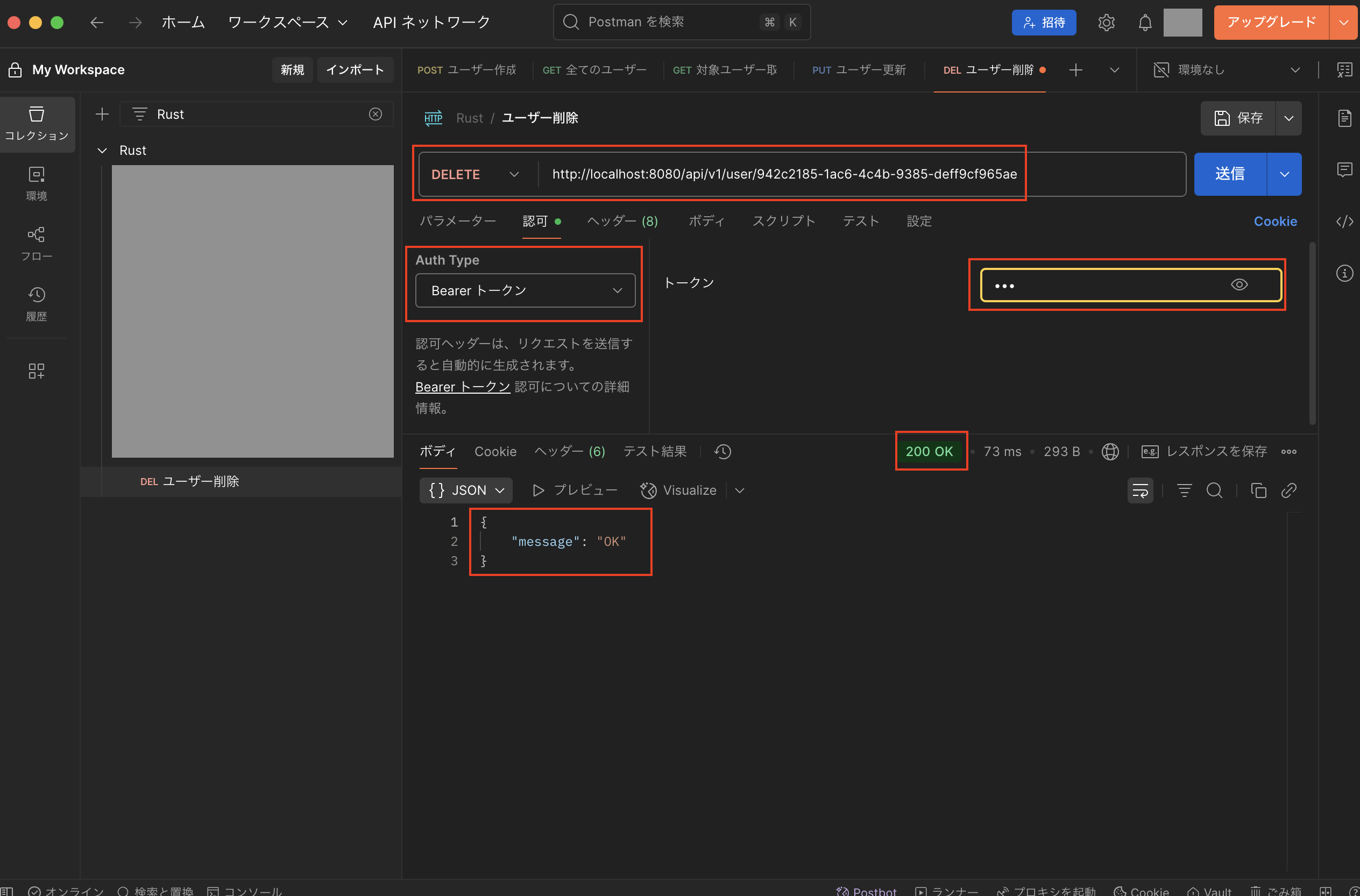The height and width of the screenshot is (896, 1360).
Task: Create a new collection with plus icon
Action: (102, 114)
